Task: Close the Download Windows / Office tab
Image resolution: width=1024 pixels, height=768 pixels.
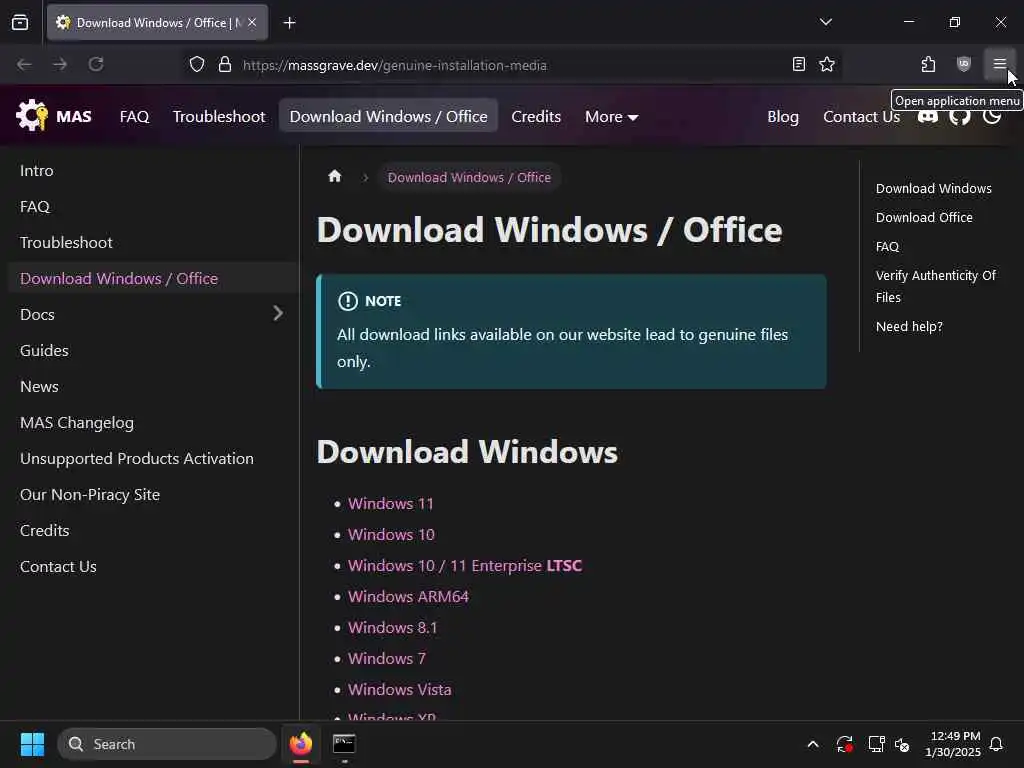Action: (x=252, y=22)
